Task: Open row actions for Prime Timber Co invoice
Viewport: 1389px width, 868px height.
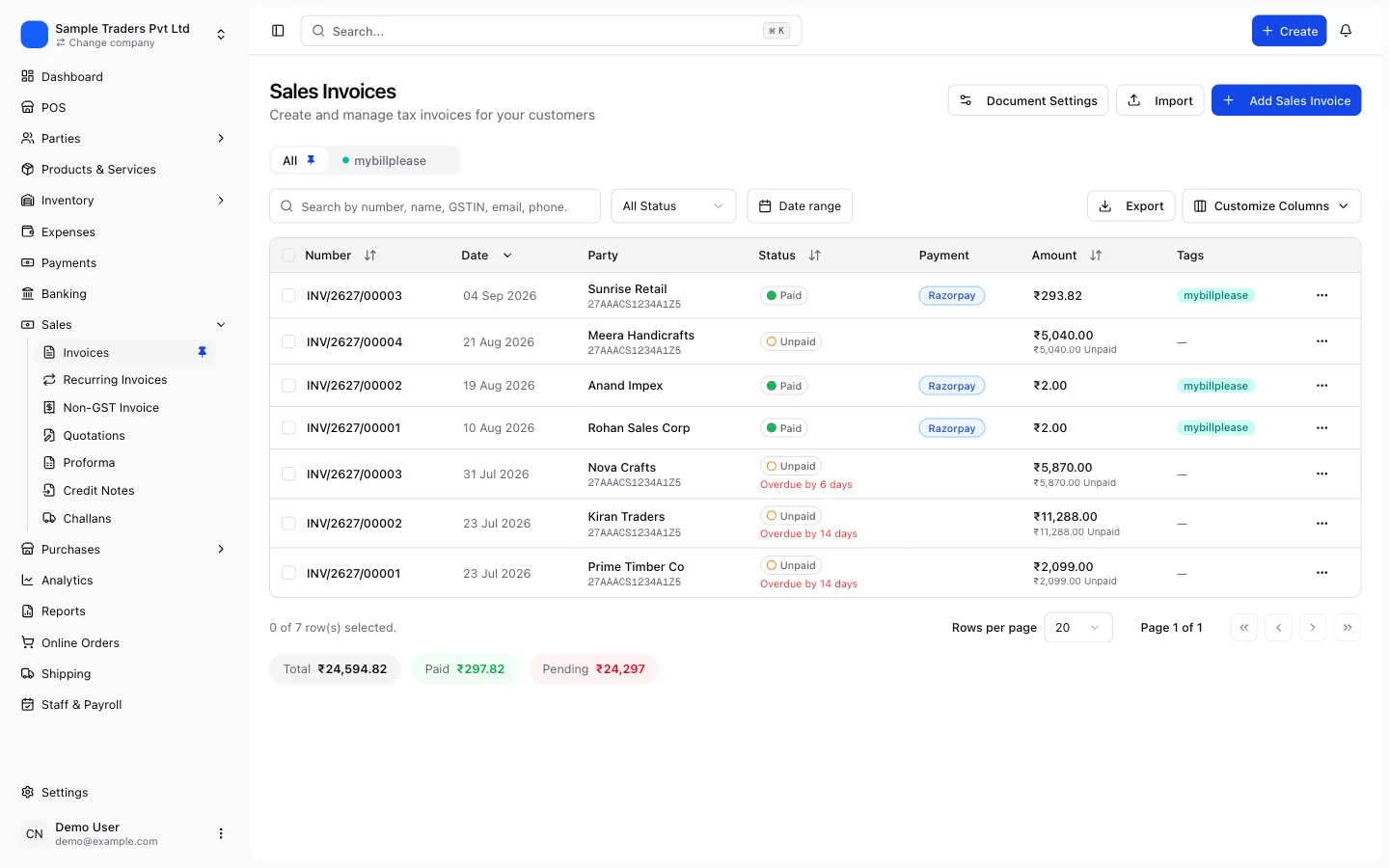Action: pos(1321,573)
